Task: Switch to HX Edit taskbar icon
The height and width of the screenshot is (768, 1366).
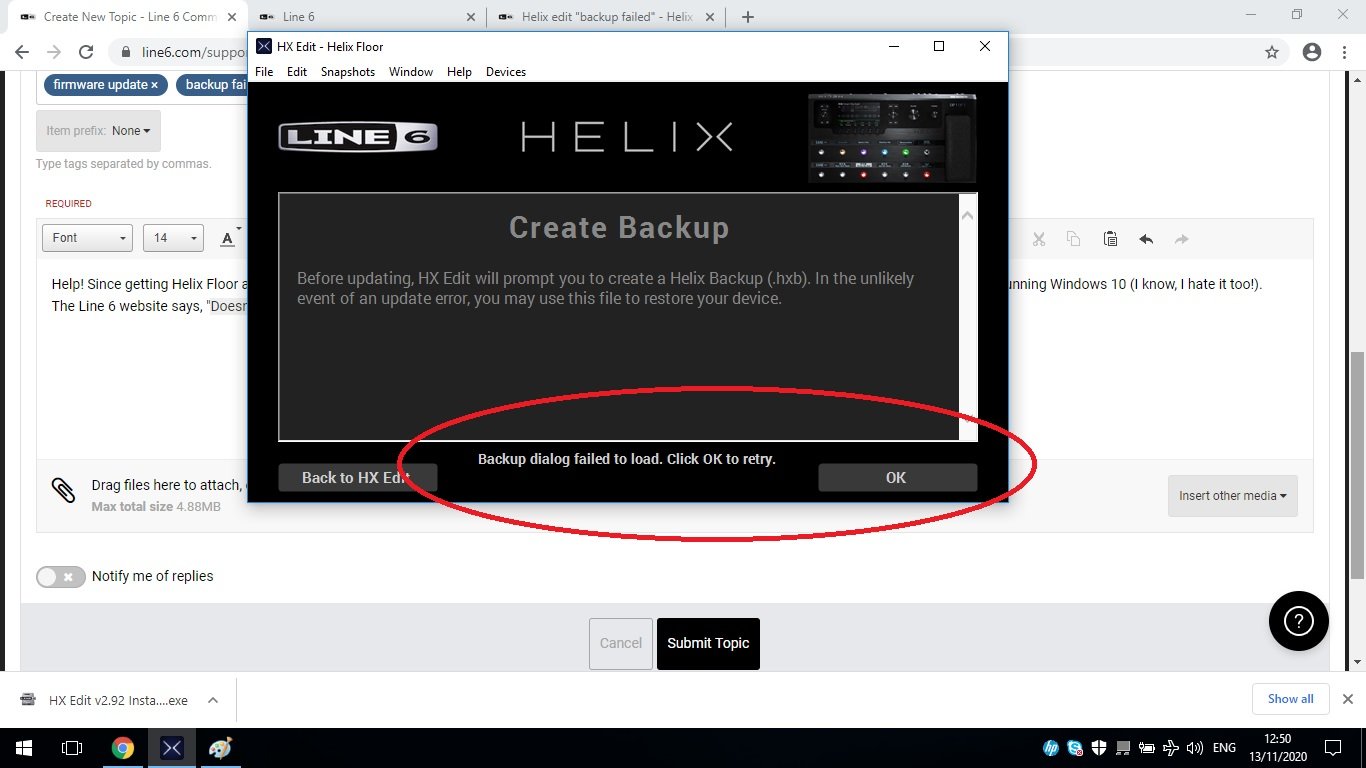Action: click(171, 748)
